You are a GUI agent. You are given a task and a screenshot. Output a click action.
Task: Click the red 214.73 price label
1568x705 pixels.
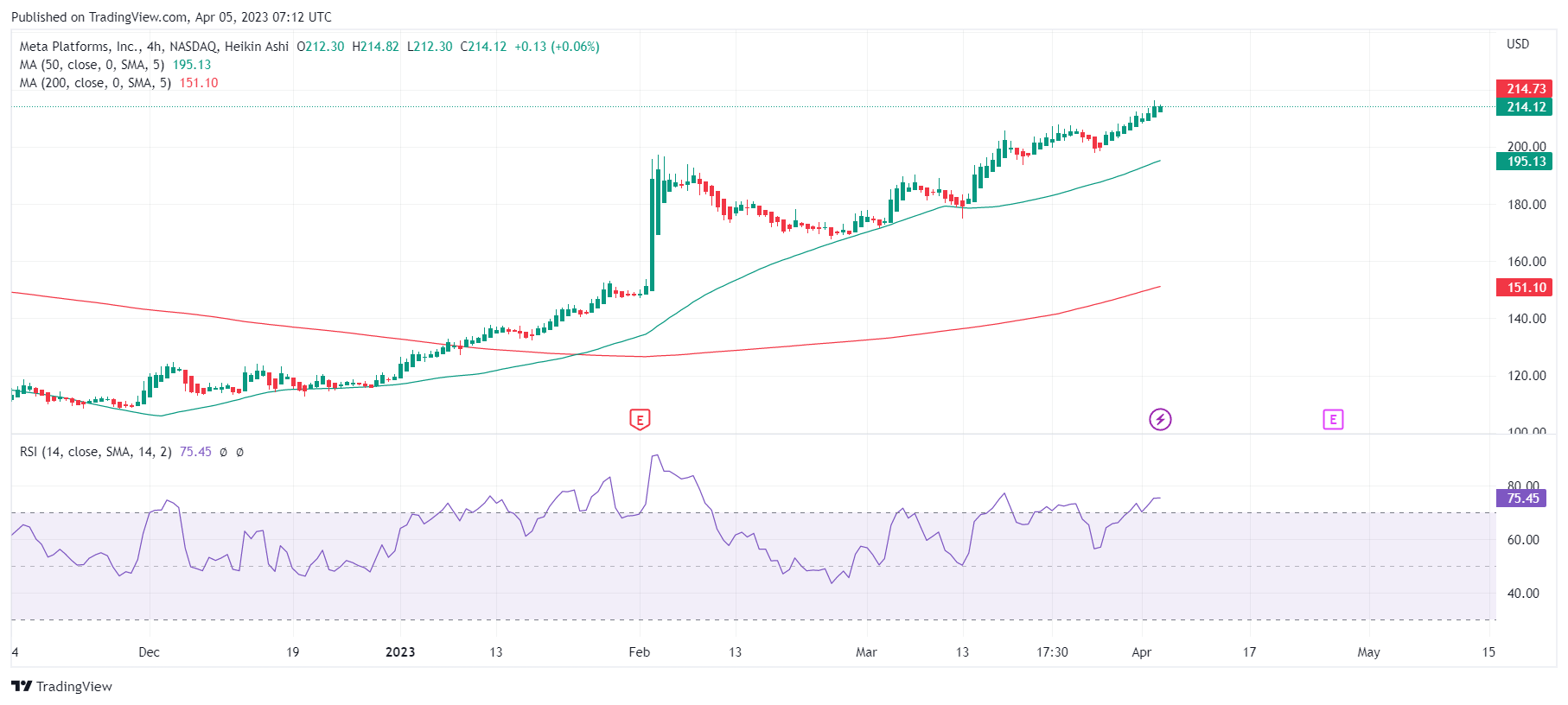point(1524,89)
